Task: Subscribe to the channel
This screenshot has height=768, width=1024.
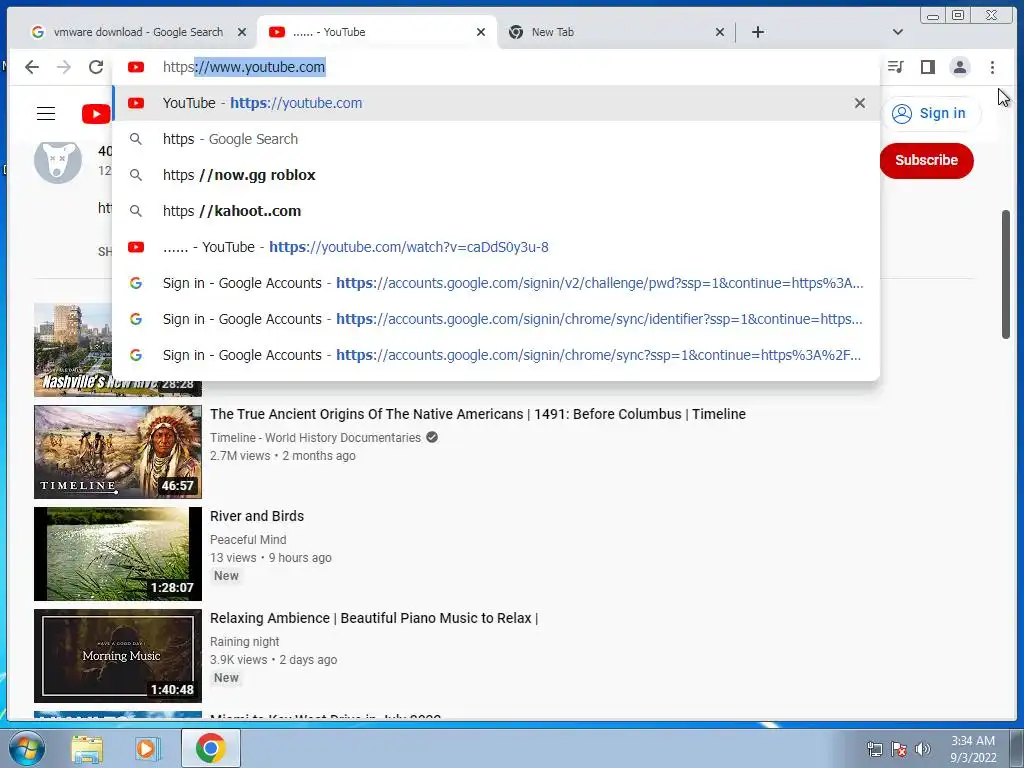Action: [926, 161]
